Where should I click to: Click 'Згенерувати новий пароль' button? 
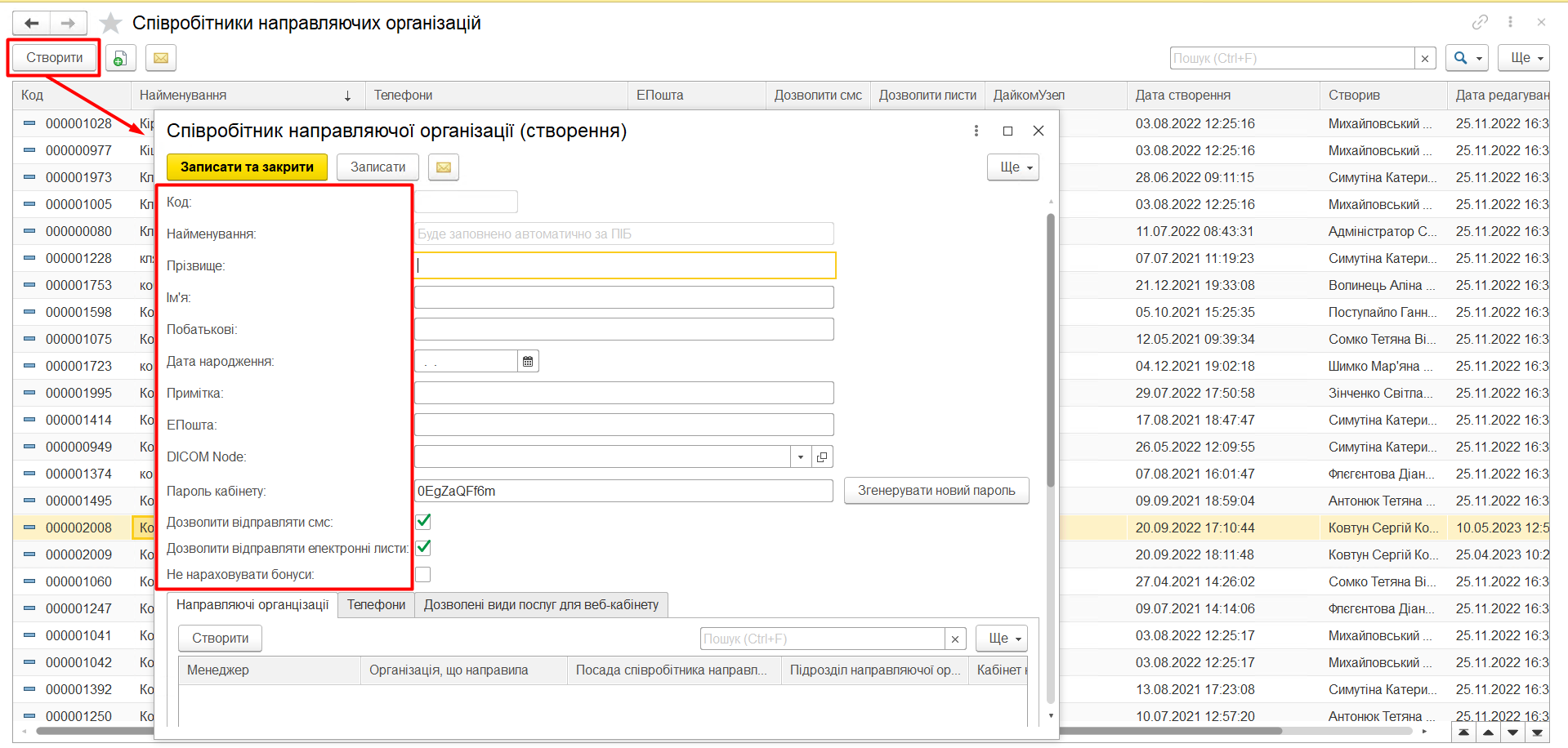(x=936, y=491)
